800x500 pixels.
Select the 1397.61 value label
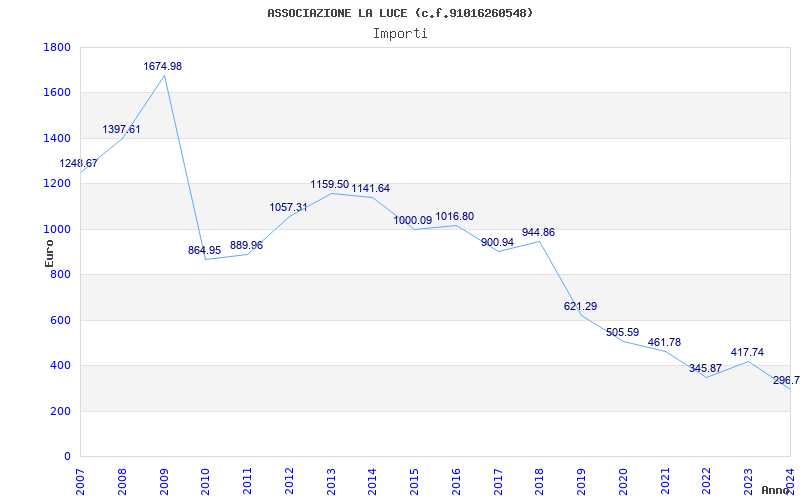pyautogui.click(x=121, y=130)
